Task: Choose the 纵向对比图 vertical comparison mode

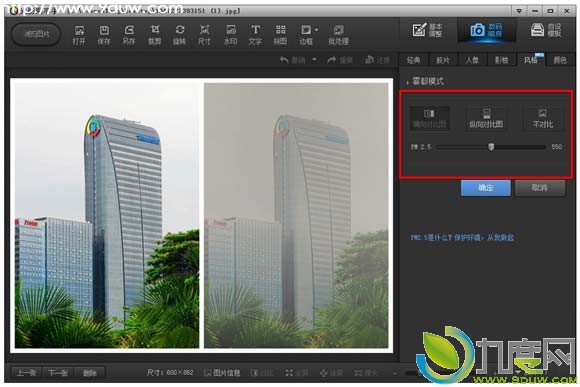Action: (486, 118)
